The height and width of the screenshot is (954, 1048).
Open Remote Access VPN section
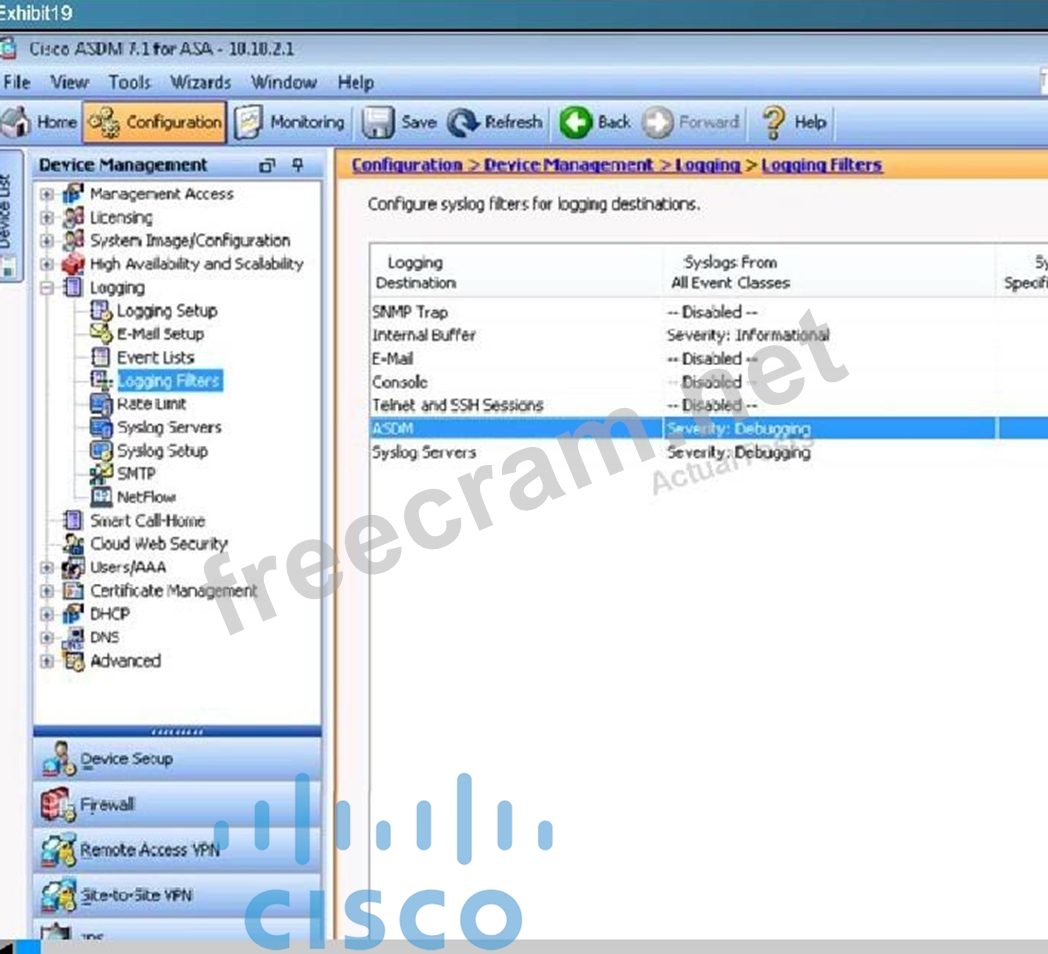pyautogui.click(x=58, y=850)
